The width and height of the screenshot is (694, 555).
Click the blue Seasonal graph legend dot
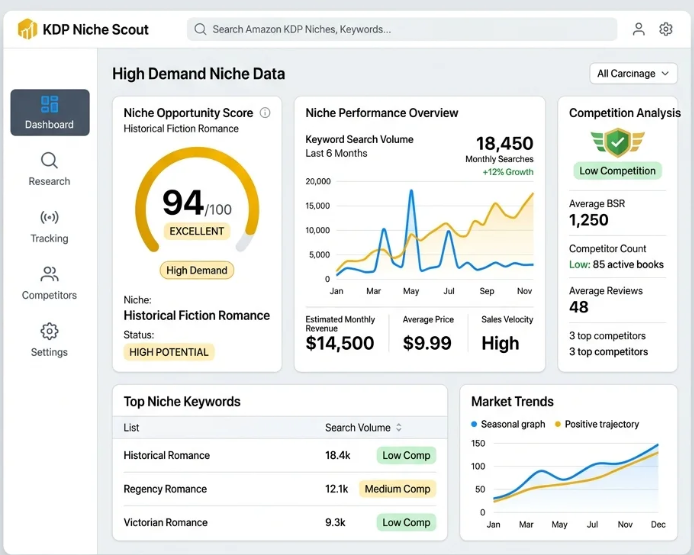tap(474, 424)
